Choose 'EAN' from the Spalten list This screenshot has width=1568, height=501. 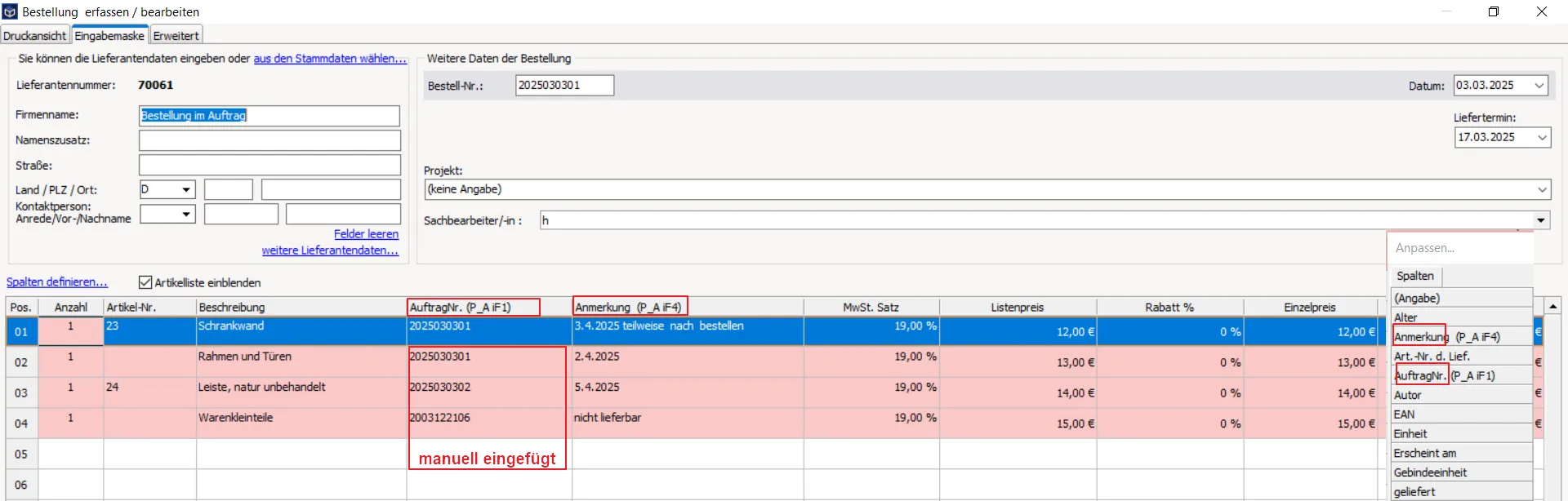click(1405, 415)
